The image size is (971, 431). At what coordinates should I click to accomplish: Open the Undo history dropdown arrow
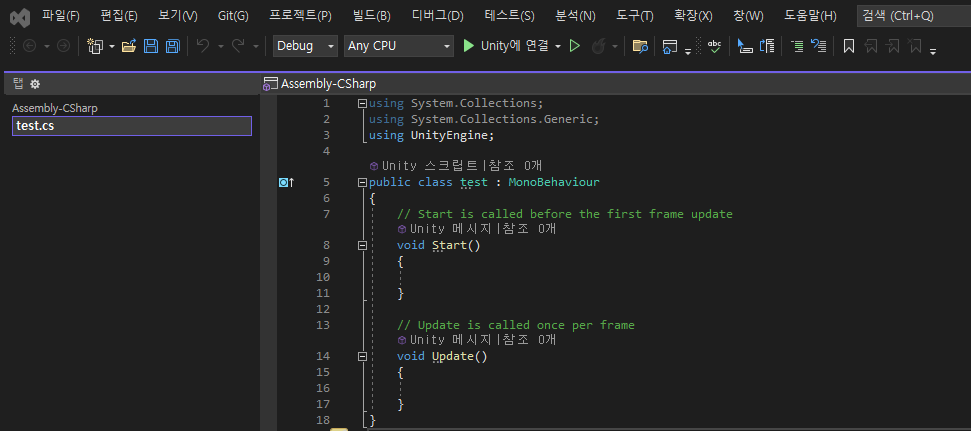(x=220, y=46)
